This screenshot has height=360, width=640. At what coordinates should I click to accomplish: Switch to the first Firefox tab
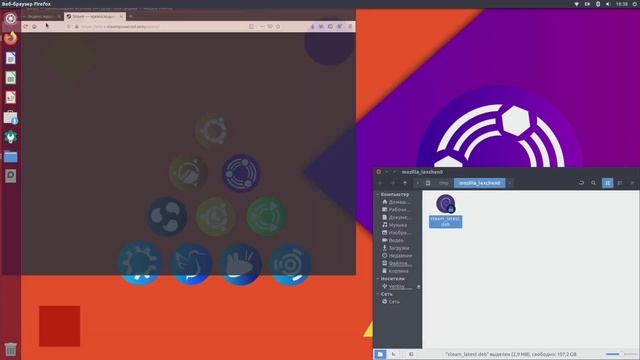click(x=42, y=16)
